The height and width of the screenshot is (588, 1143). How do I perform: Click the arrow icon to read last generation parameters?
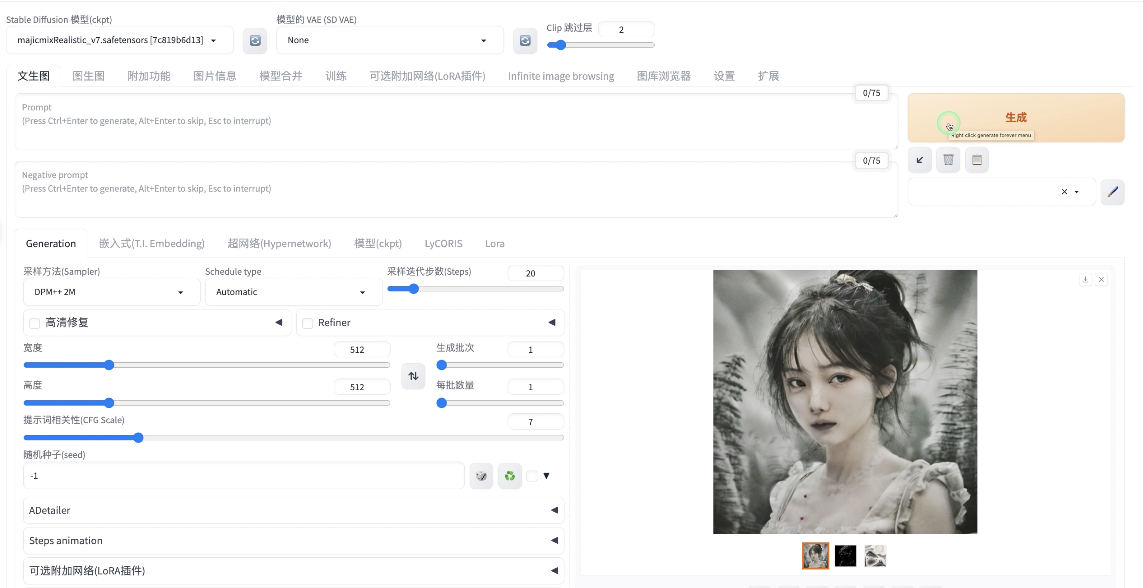(920, 160)
